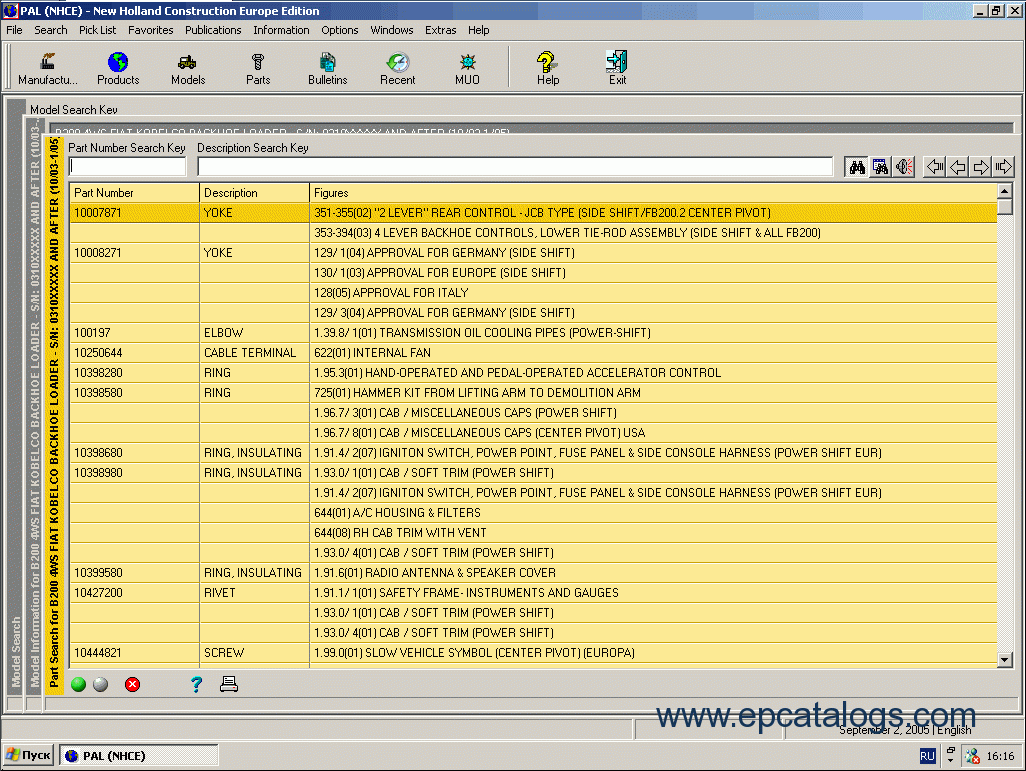Open the Models toolbar icon
This screenshot has height=771, width=1026.
(188, 68)
